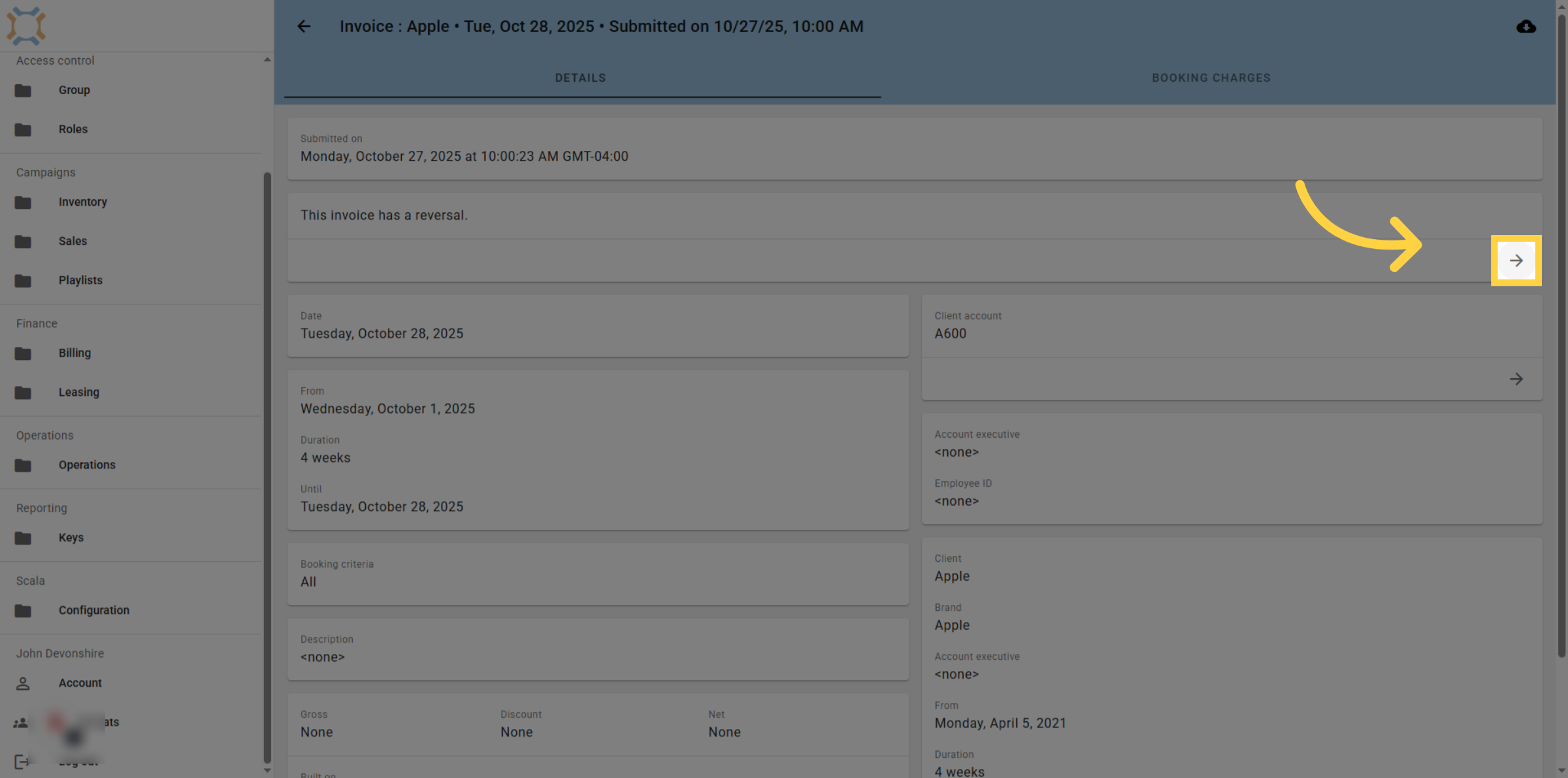The image size is (1568, 778).
Task: Click Client account value A600
Action: [x=951, y=333]
